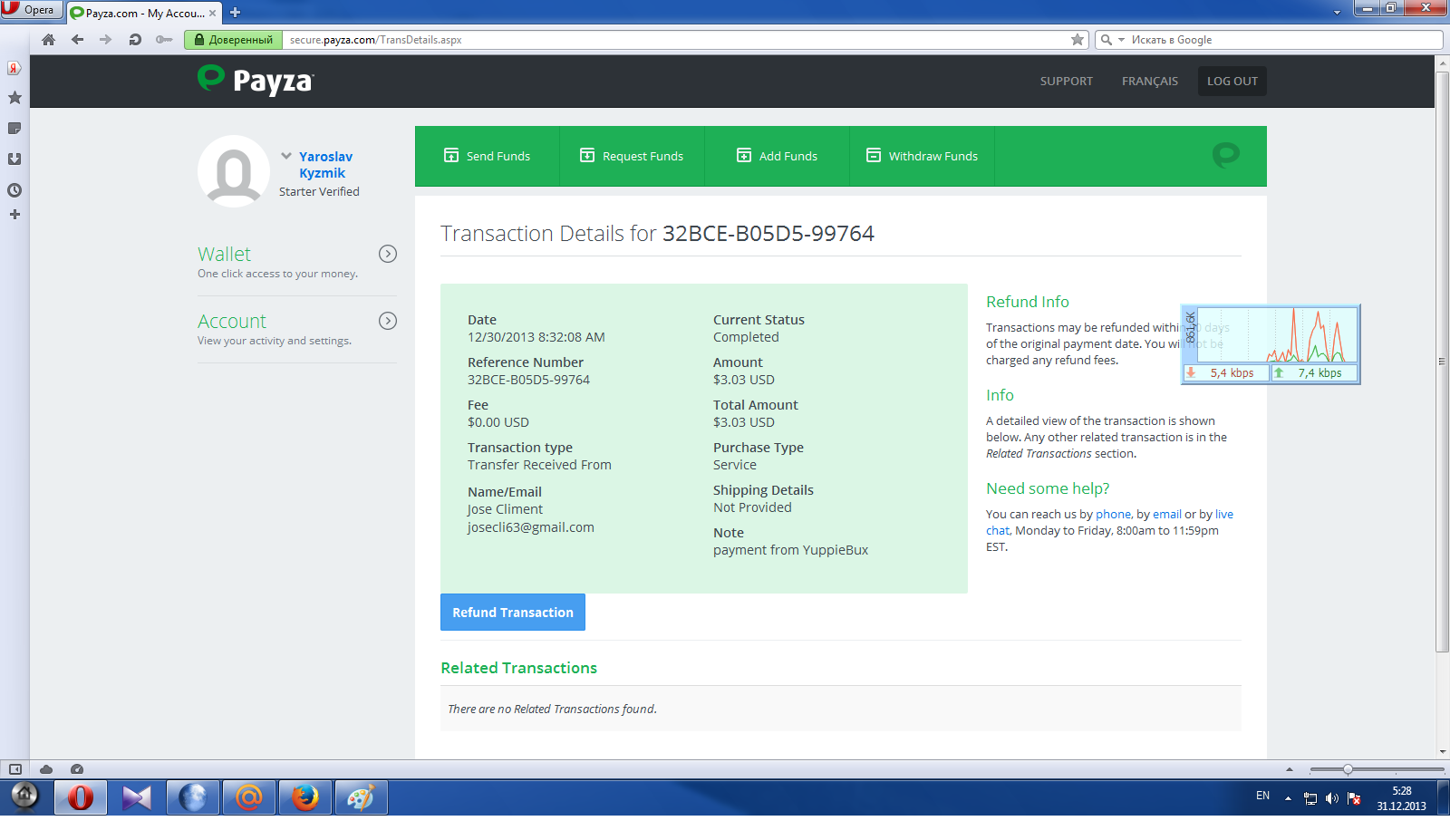
Task: Open Opera sidebar bookmarks star panel
Action: tap(14, 98)
